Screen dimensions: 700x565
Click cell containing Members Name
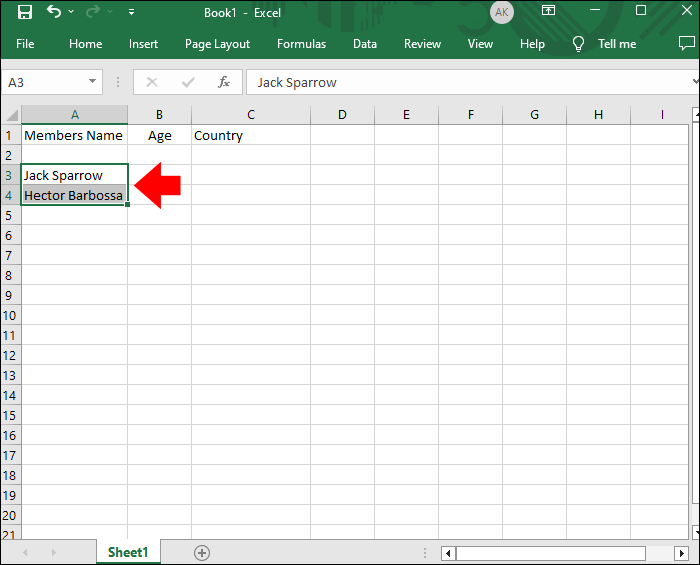pos(74,135)
